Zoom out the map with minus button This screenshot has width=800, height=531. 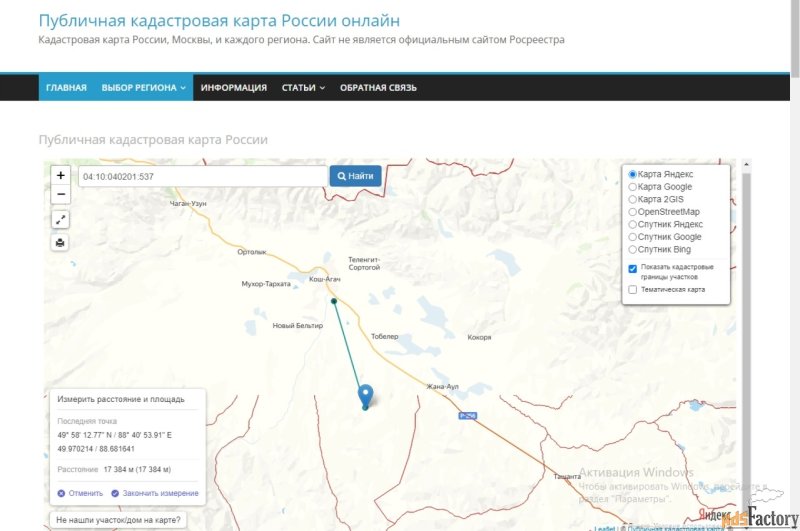point(61,194)
